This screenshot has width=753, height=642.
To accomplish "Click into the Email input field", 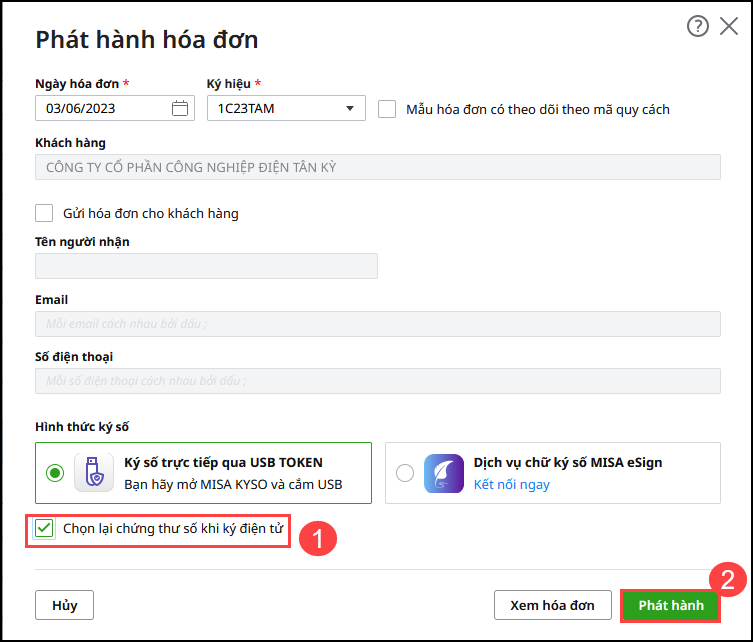I will click(x=378, y=324).
